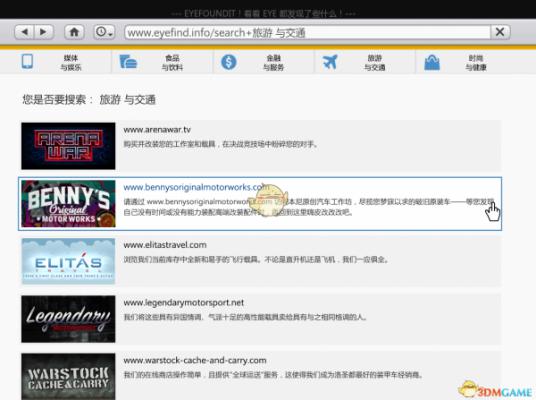The width and height of the screenshot is (536, 400).
Task: Click the Legendary Motorsport thumbnail
Action: (x=68, y=319)
